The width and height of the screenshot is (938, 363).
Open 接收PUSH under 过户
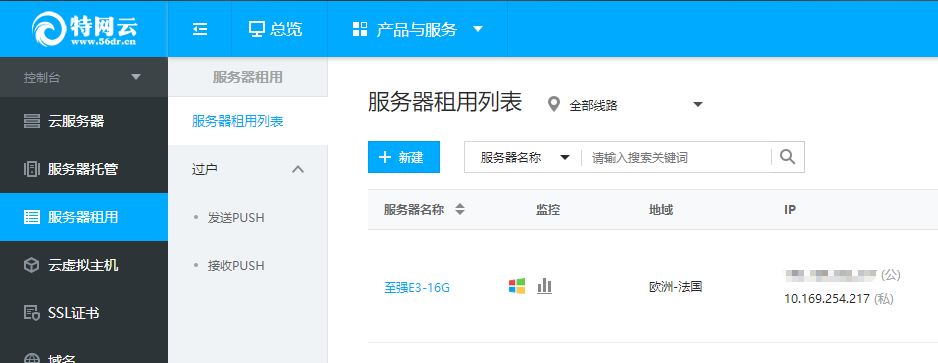(236, 266)
